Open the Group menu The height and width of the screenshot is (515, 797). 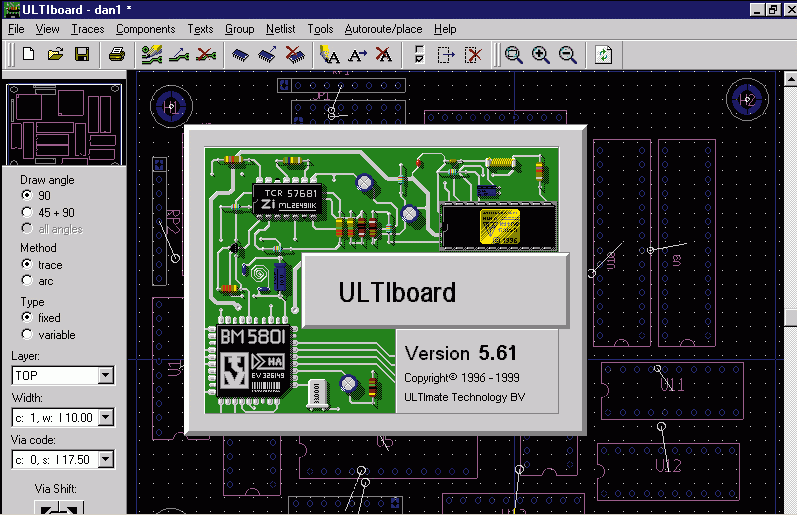pos(239,29)
